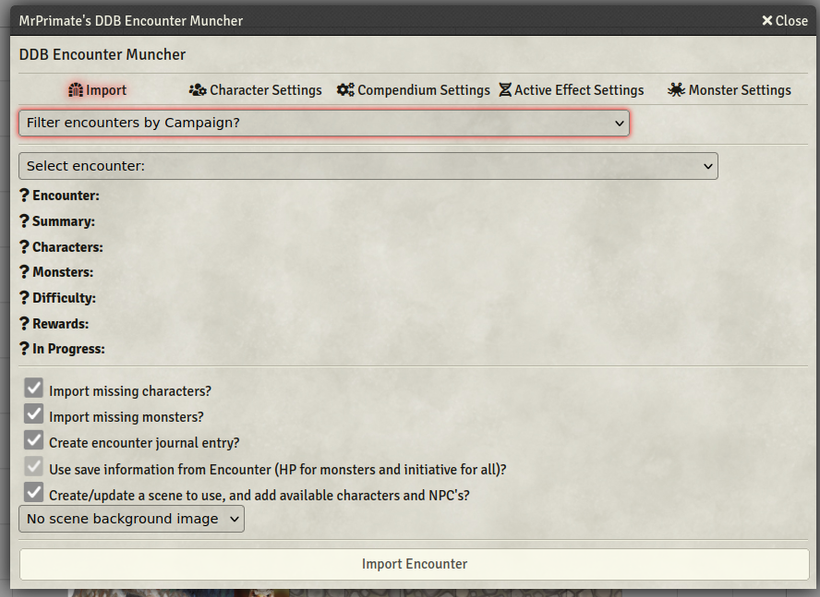Viewport: 820px width, 597px height.
Task: Click the Character Settings users icon
Action: (197, 90)
